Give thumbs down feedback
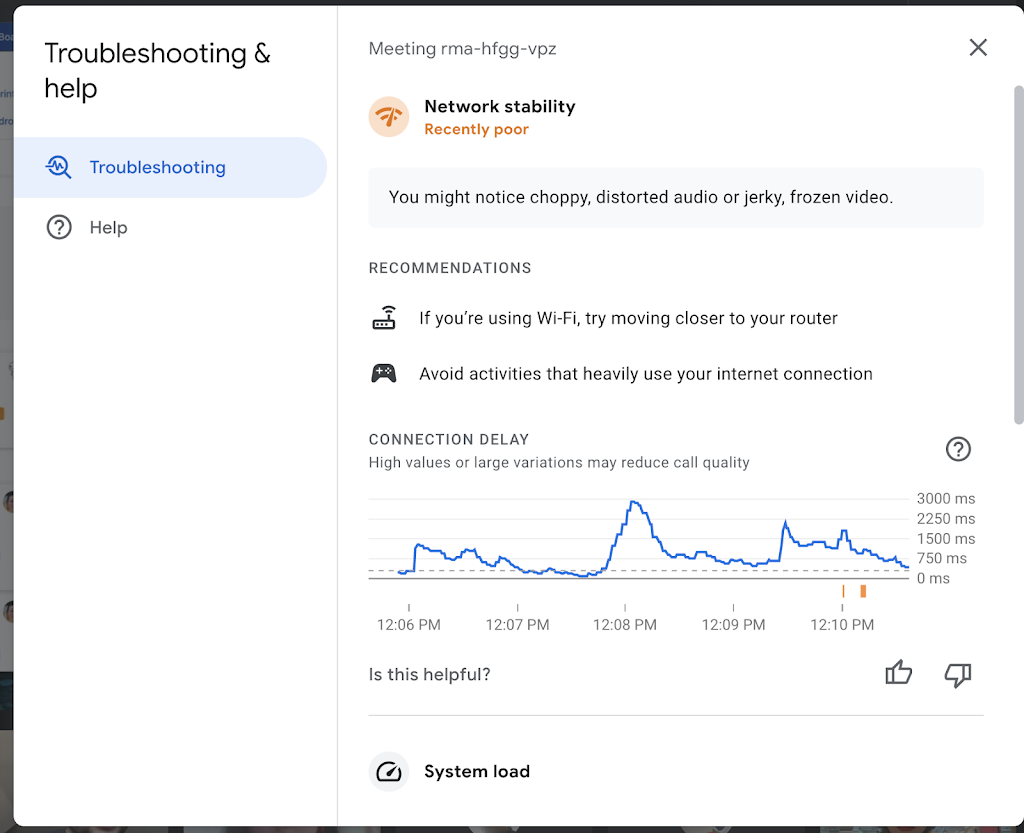The height and width of the screenshot is (833, 1024). (x=958, y=675)
